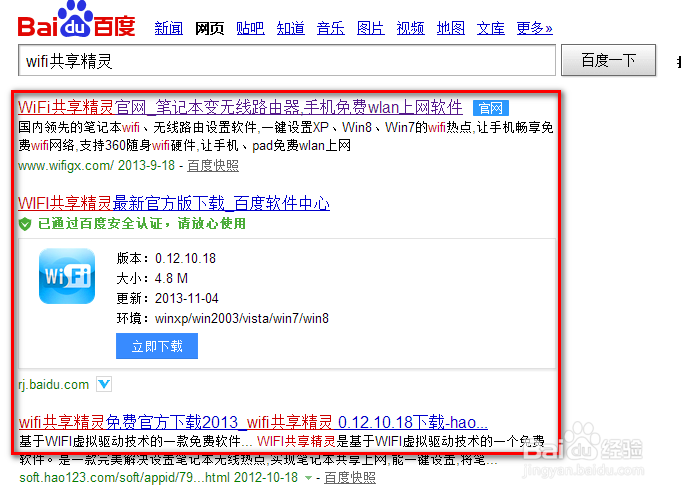Click the 立即下载 button

click(x=157, y=346)
